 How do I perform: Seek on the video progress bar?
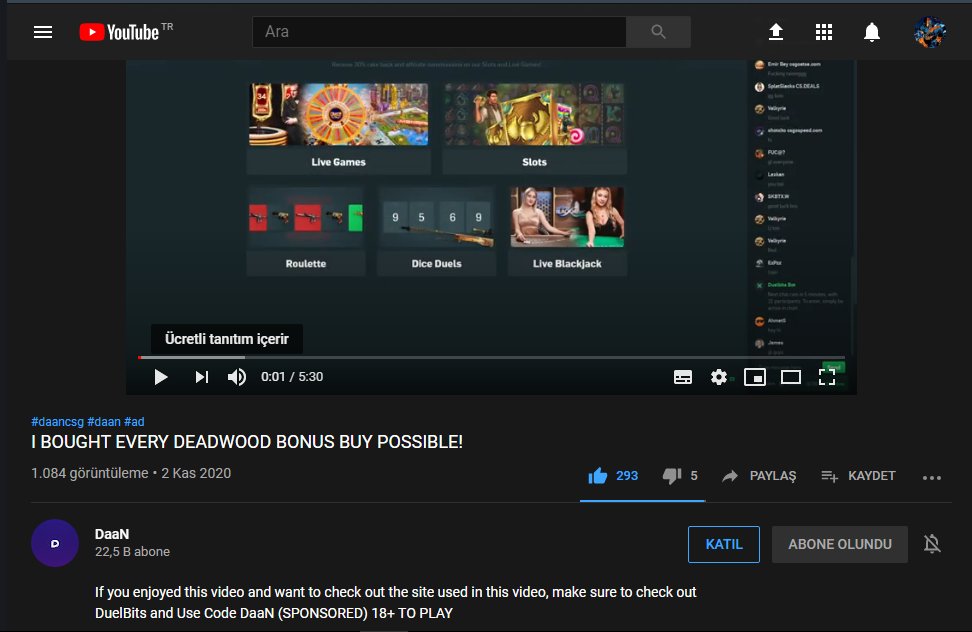tap(491, 358)
